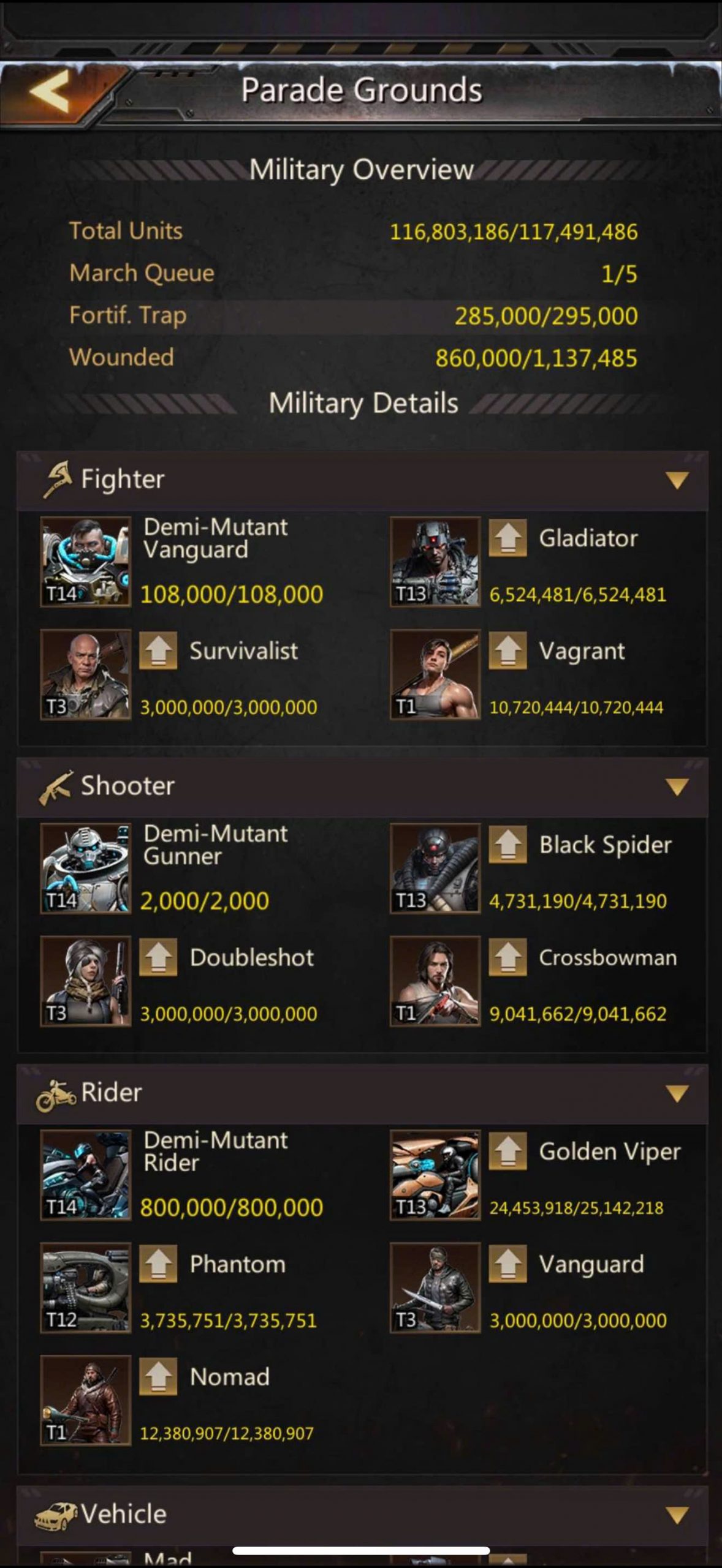Click Survivalist upgrade arrow icon
The image size is (722, 1568).
click(x=158, y=650)
